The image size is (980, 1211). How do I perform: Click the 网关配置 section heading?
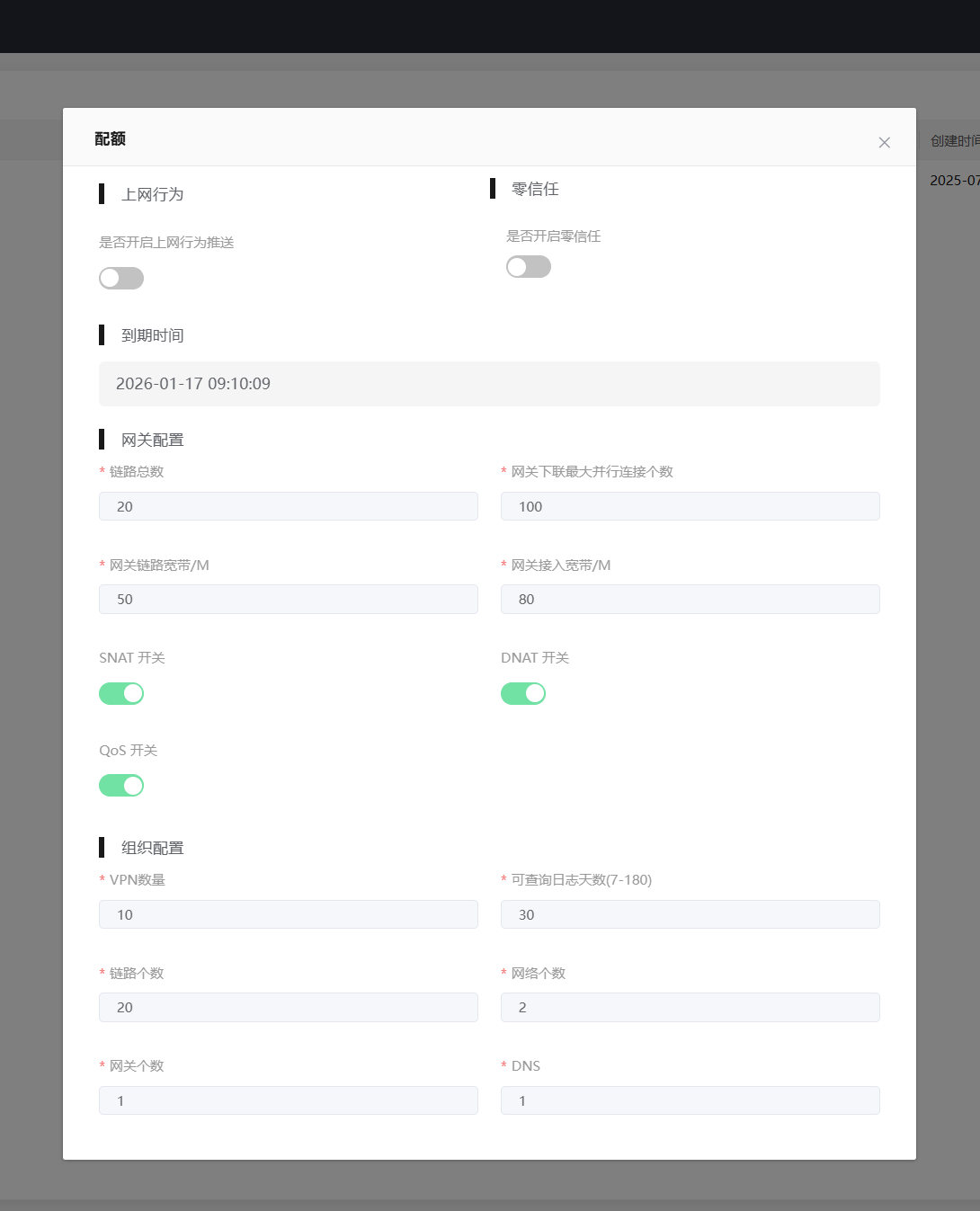(153, 440)
